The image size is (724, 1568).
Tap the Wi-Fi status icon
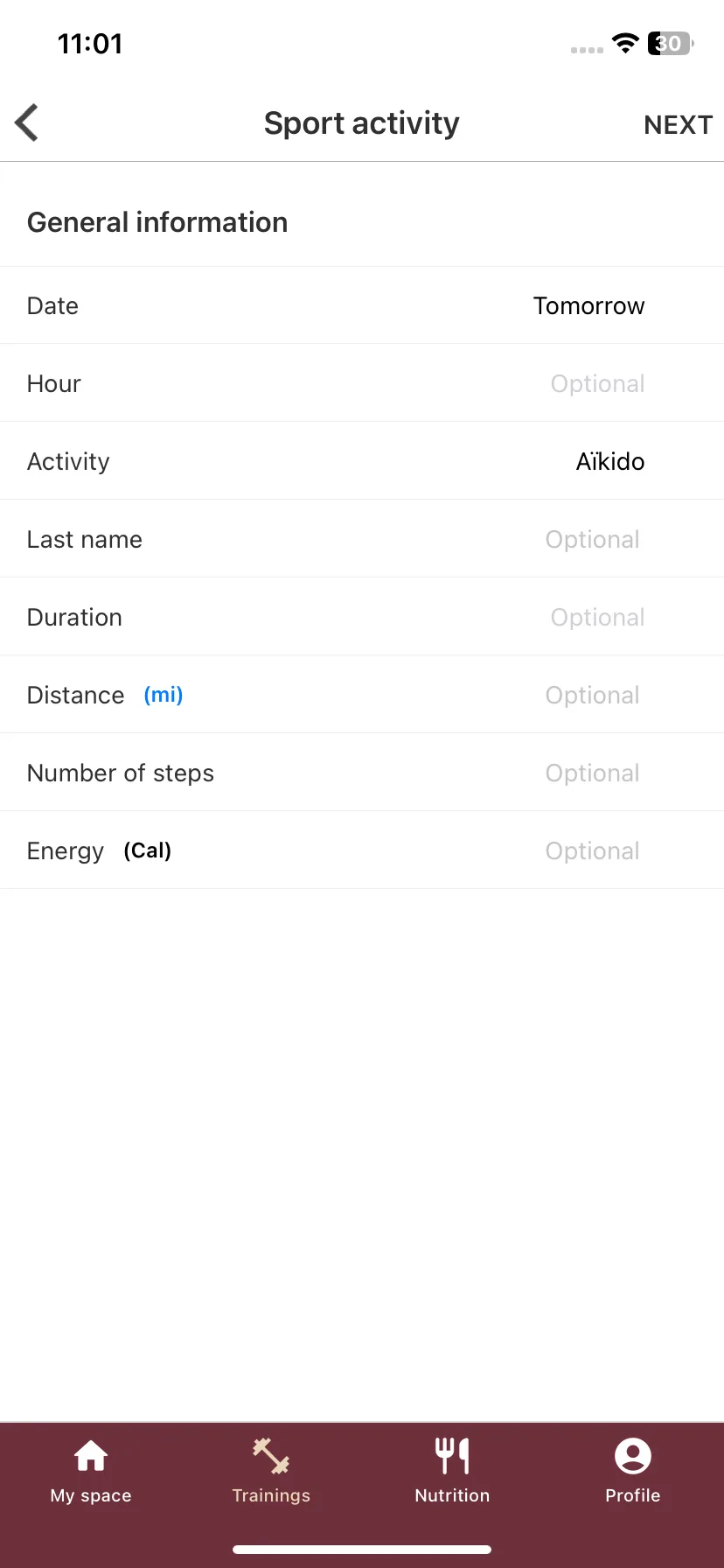point(625,43)
